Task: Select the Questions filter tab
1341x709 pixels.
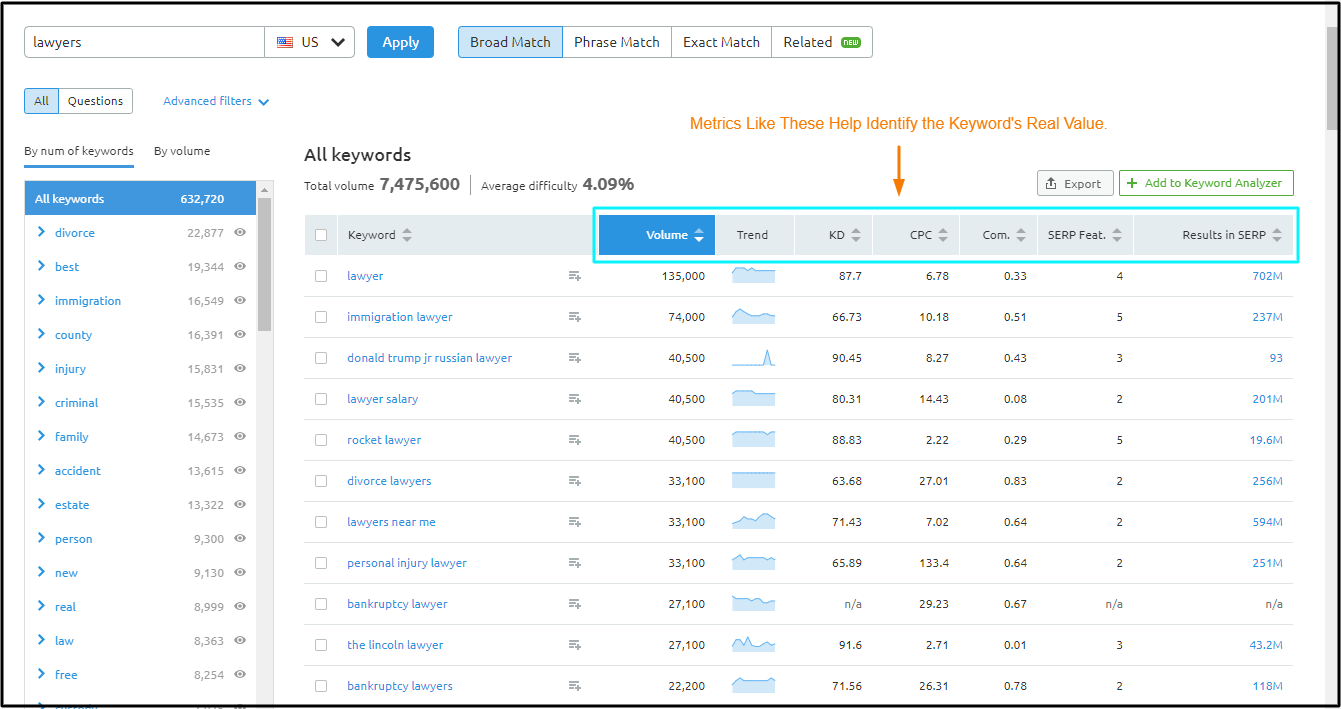Action: point(96,101)
